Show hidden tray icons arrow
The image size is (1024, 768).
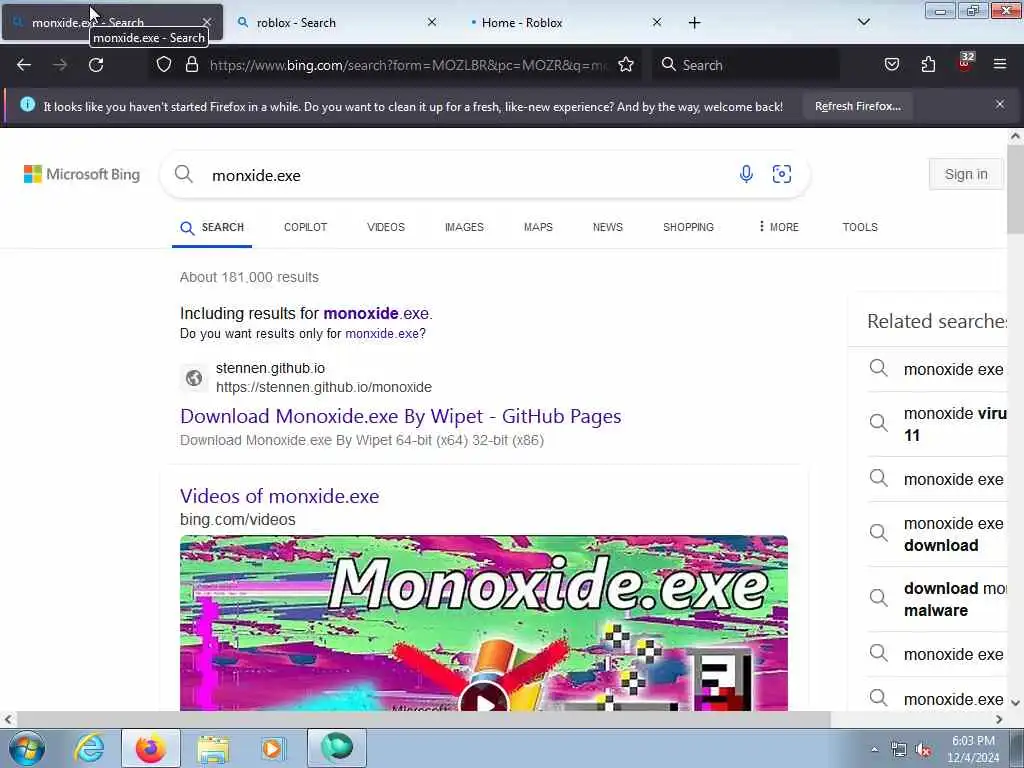coord(874,750)
